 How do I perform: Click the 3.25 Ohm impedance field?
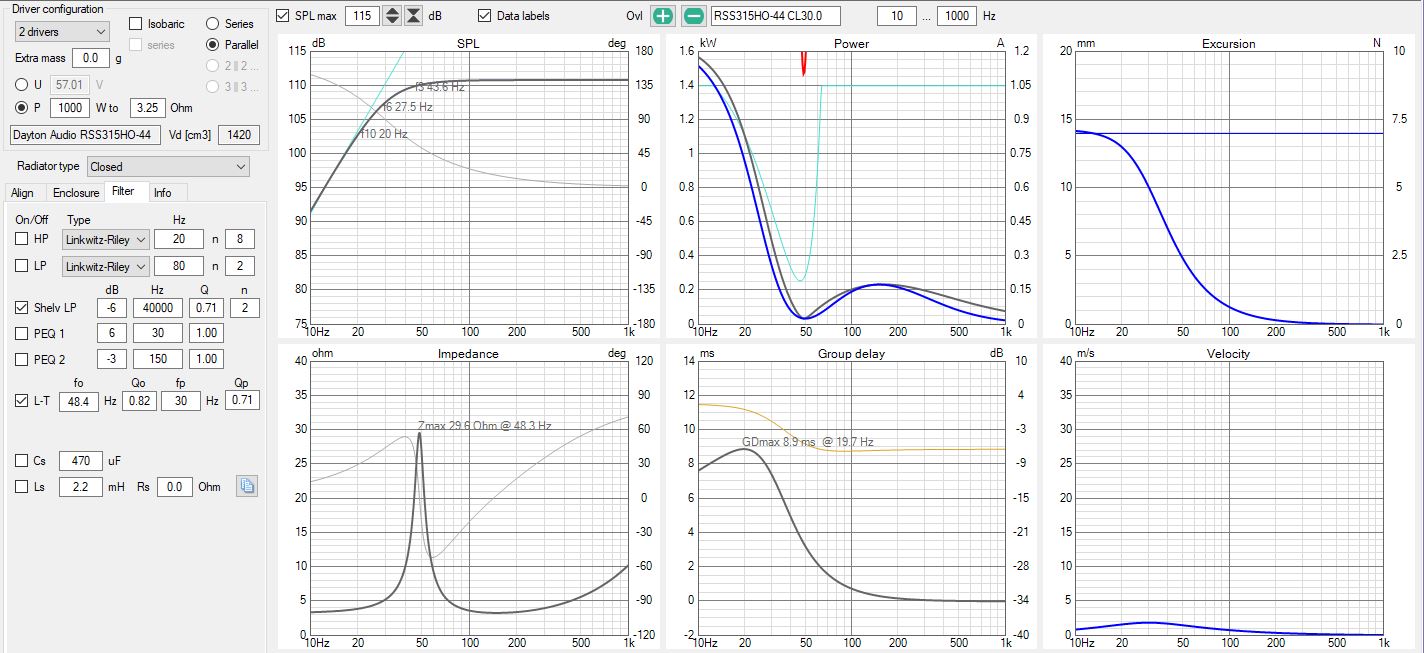(x=147, y=107)
